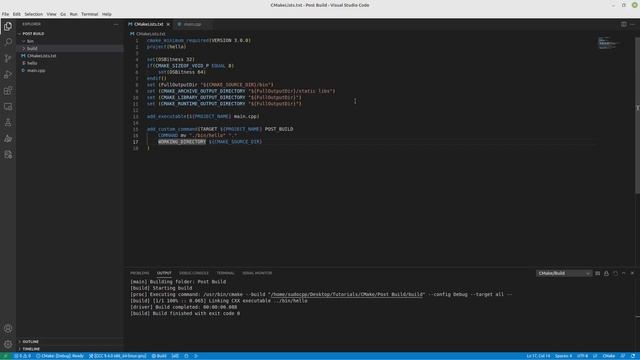The height and width of the screenshot is (360, 640).
Task: Open the Testing flask icon view
Action: [8, 122]
